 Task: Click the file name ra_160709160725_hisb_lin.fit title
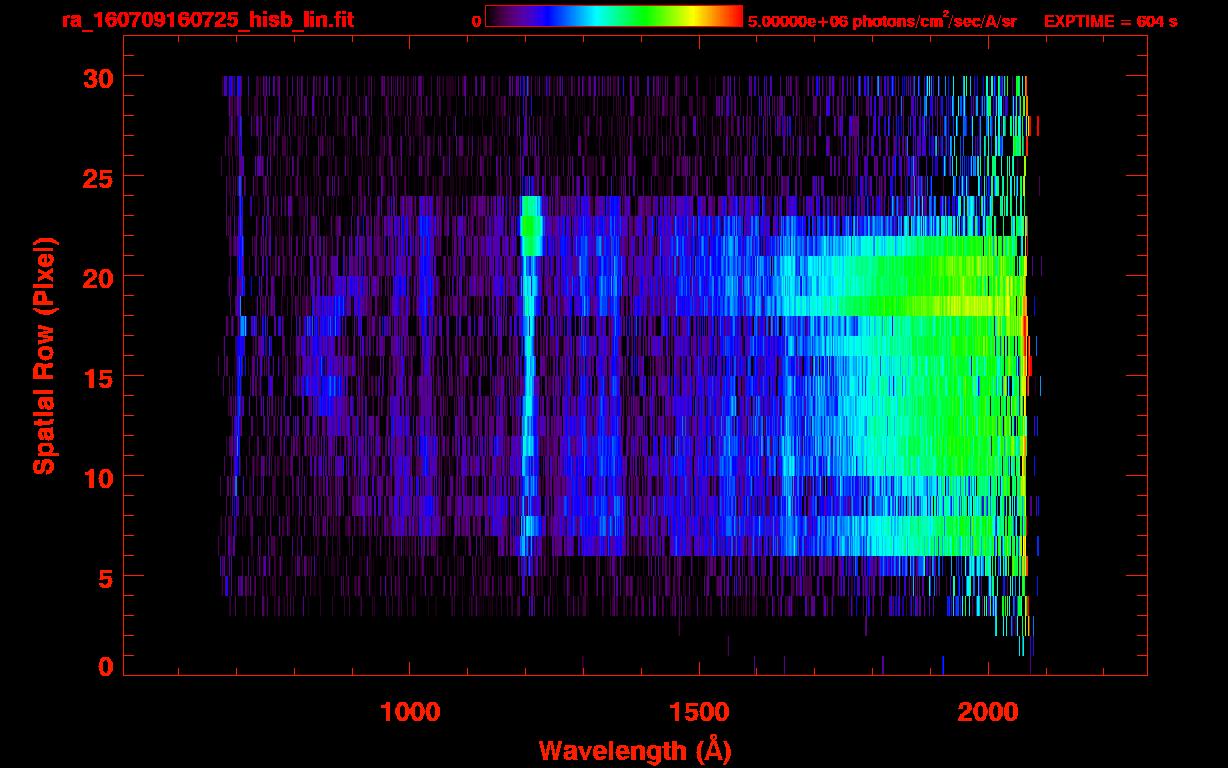207,20
